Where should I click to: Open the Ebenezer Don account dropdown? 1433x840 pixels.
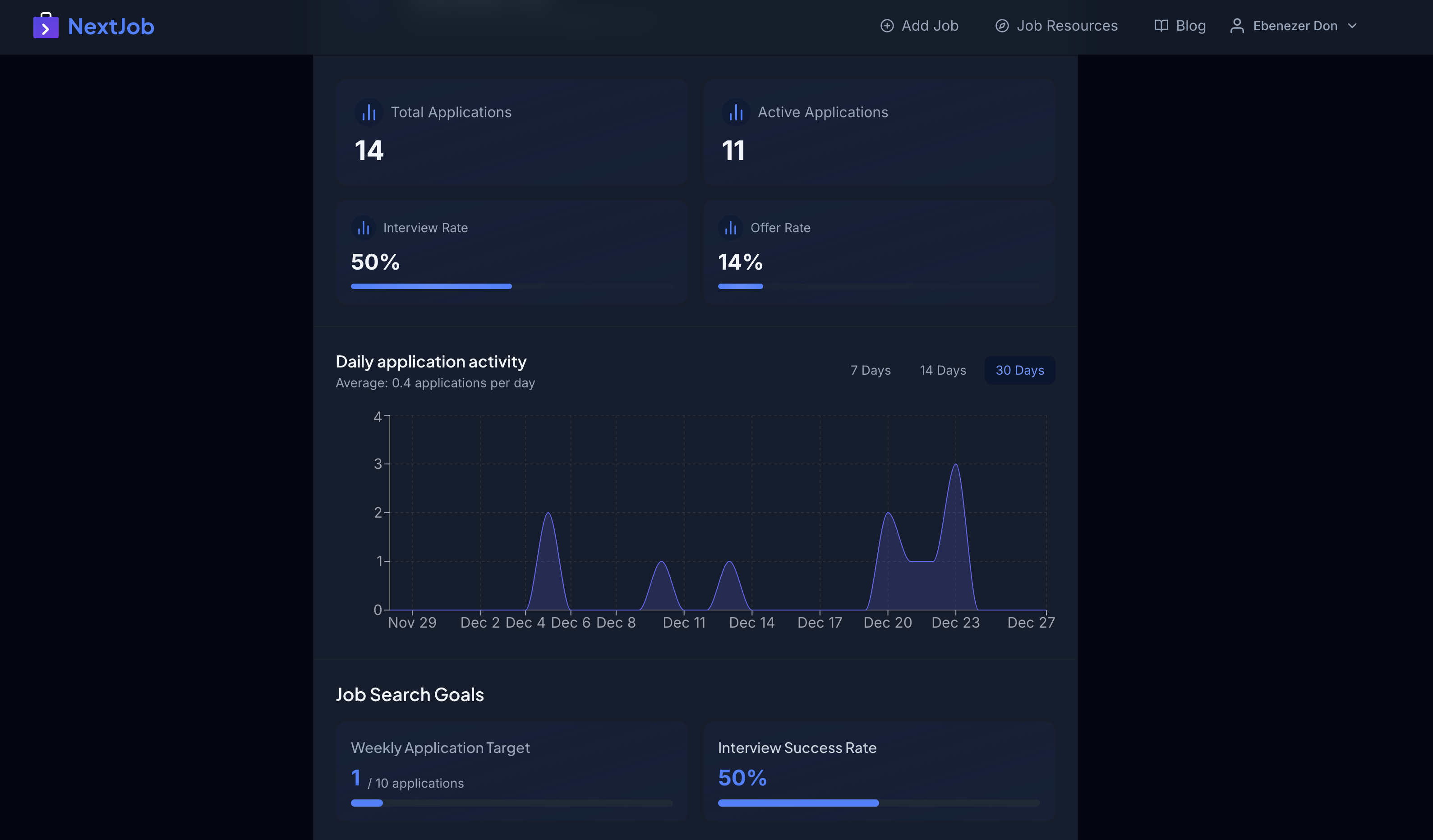point(1295,26)
